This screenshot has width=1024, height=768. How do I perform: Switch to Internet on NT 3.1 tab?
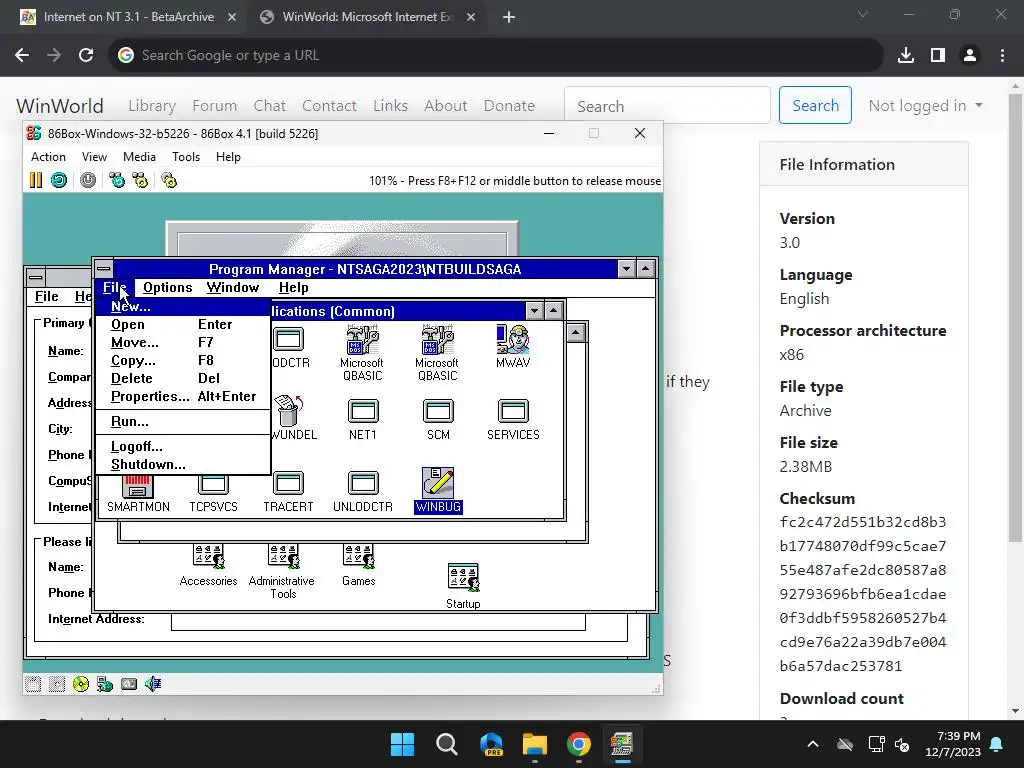[128, 17]
